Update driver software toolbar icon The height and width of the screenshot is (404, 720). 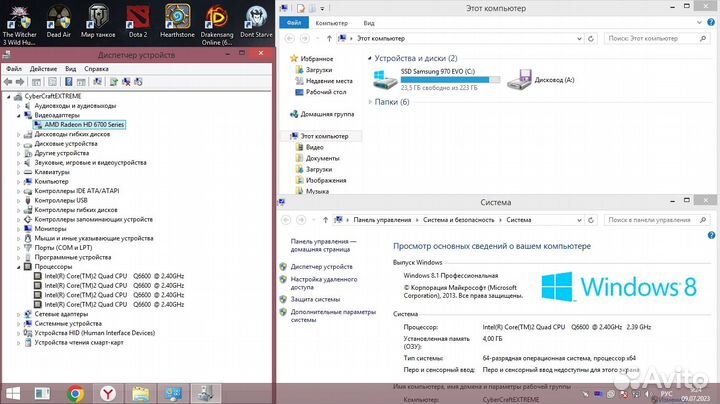click(x=113, y=82)
